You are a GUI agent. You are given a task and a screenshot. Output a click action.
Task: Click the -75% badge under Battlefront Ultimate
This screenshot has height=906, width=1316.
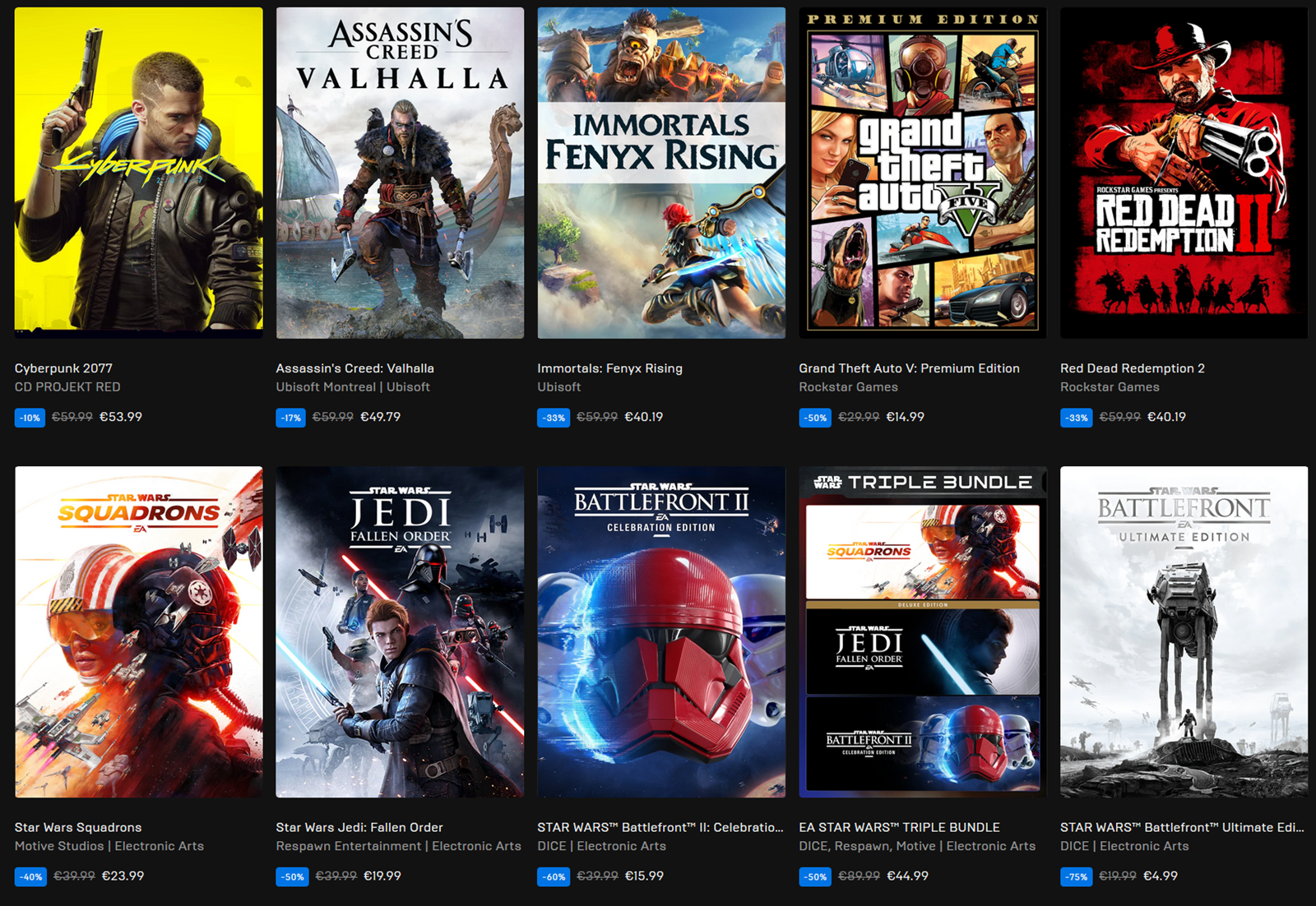click(1077, 876)
